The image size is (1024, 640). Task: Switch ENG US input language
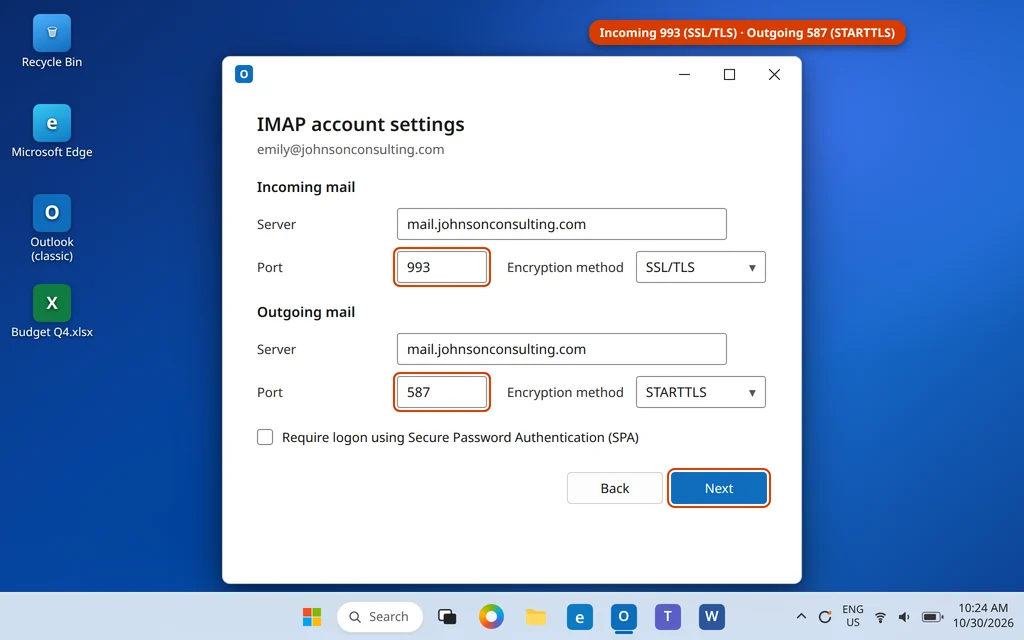[853, 616]
